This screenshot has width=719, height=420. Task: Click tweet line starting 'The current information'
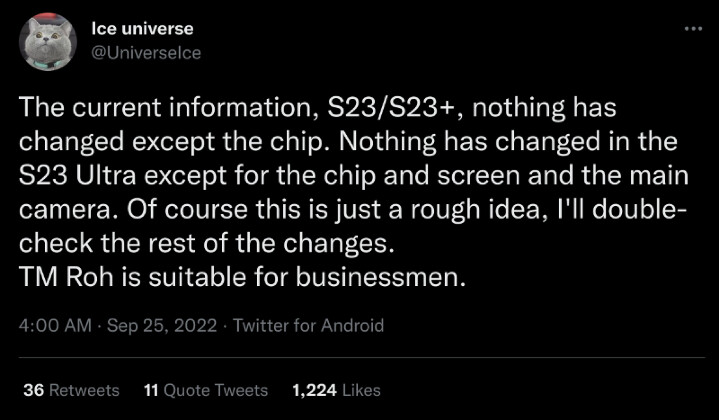coord(318,108)
